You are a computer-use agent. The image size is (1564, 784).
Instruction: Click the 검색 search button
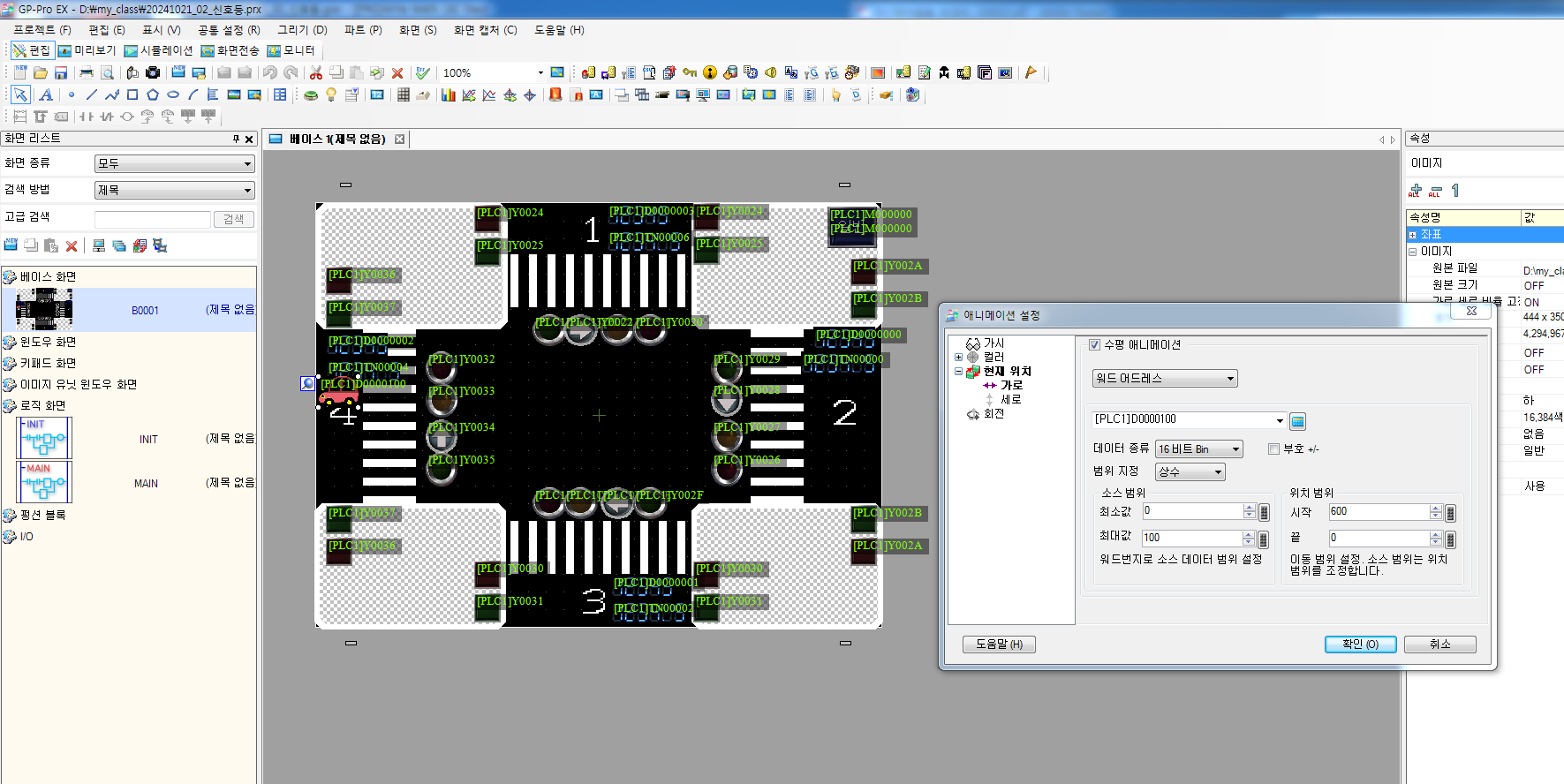coord(233,219)
